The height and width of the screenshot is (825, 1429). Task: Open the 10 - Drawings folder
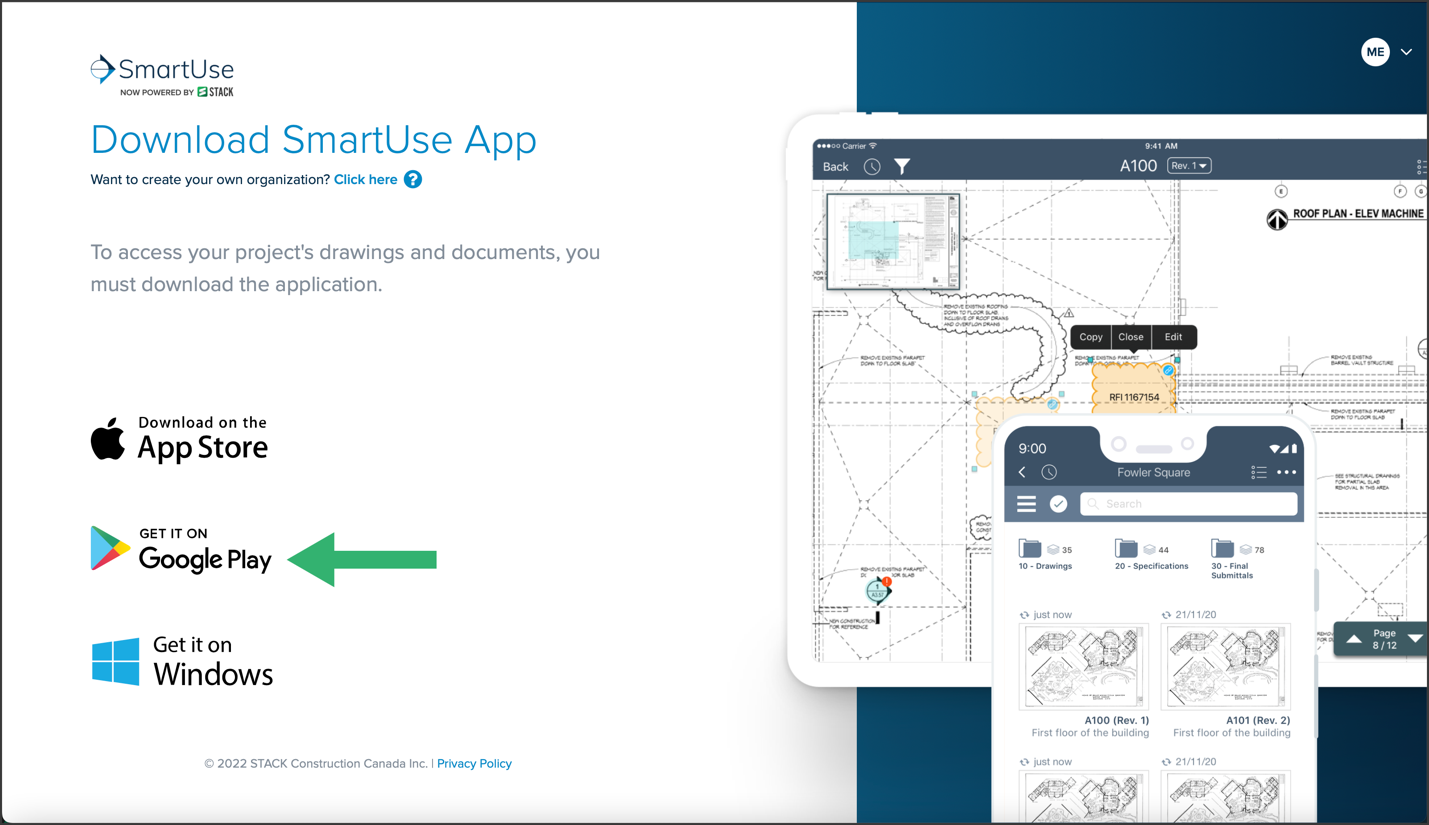click(1045, 555)
